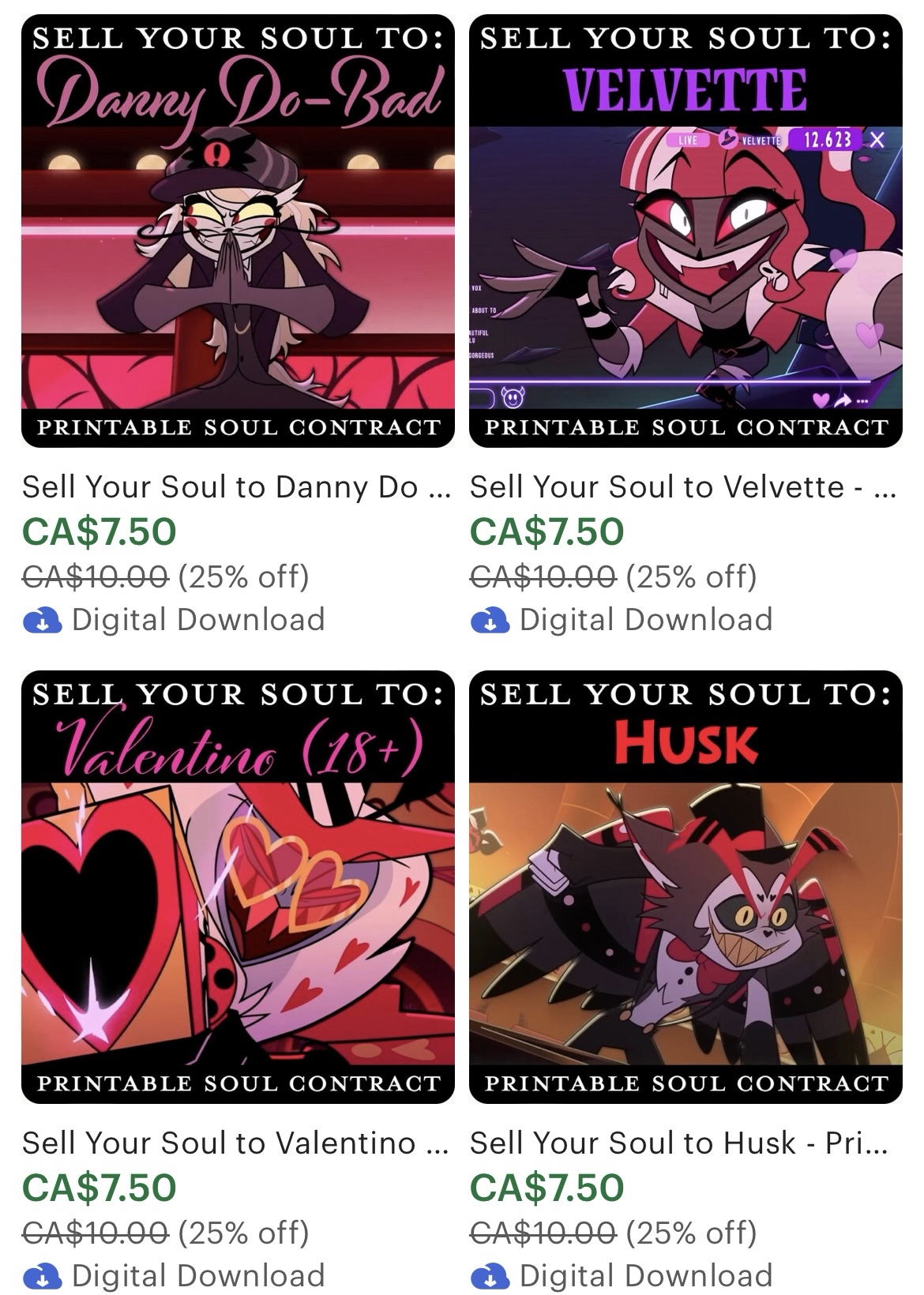Click the Velvette digital download cloud icon
Image resolution: width=924 pixels, height=1295 pixels.
tap(490, 621)
